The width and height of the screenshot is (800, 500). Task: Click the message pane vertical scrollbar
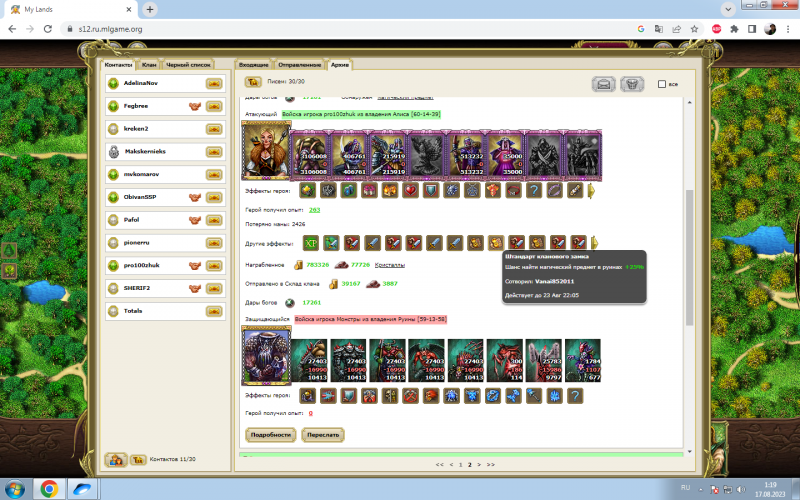click(689, 258)
